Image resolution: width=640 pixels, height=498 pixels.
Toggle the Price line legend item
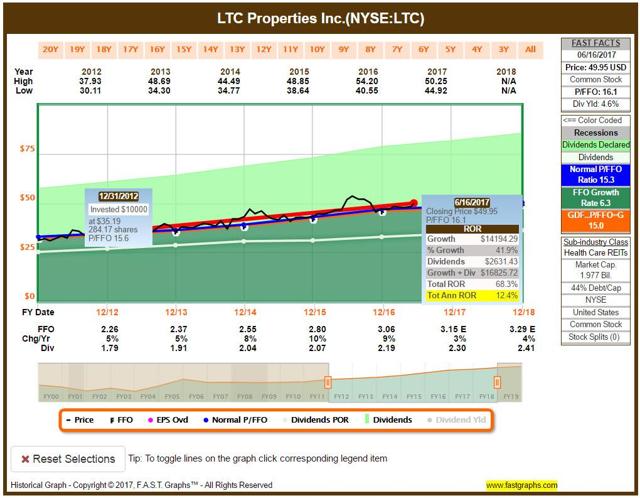[x=80, y=420]
